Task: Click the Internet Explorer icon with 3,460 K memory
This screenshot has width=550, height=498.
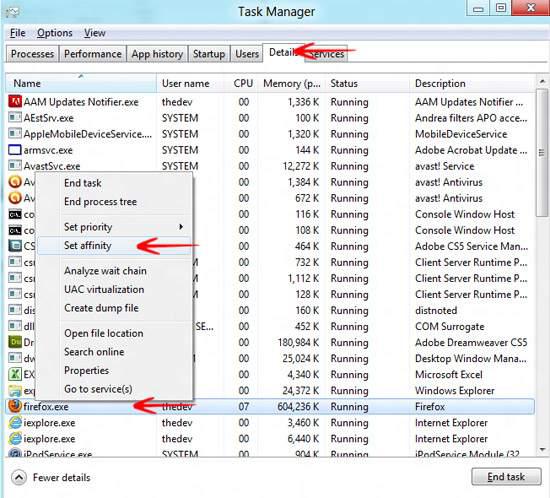Action: coord(15,423)
